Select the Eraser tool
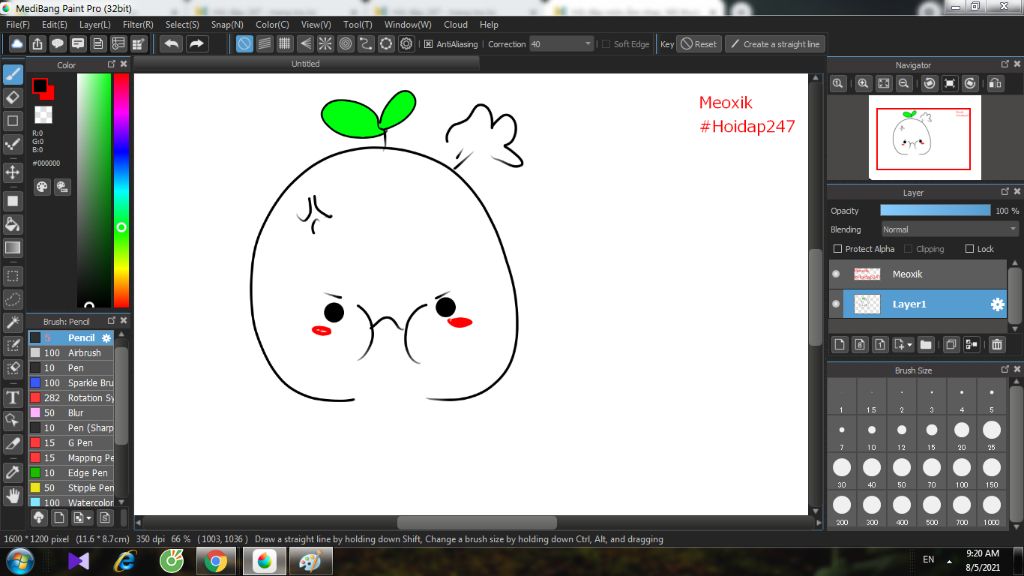This screenshot has height=576, width=1024. (x=12, y=98)
